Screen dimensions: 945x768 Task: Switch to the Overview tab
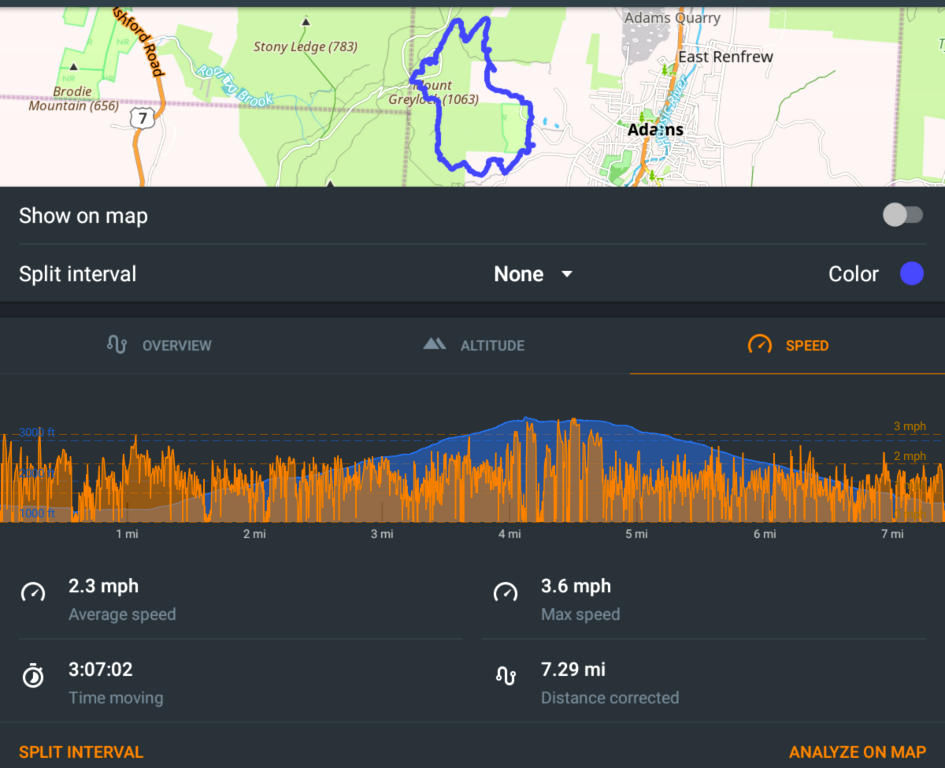tap(158, 345)
